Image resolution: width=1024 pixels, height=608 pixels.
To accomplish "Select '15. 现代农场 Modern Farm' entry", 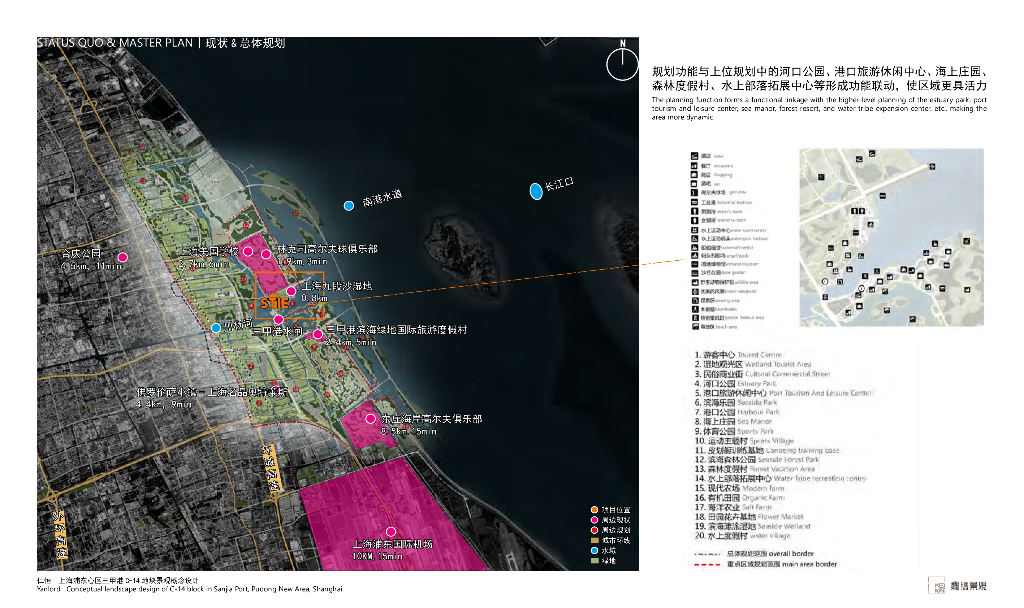I will 739,488.
